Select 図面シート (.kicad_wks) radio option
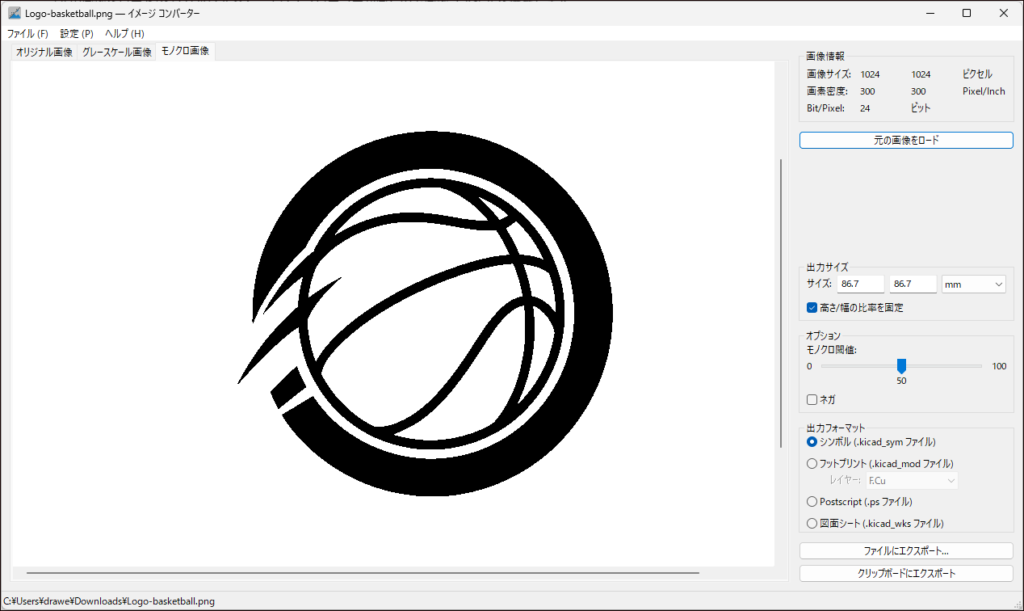This screenshot has width=1024, height=611. pos(813,522)
